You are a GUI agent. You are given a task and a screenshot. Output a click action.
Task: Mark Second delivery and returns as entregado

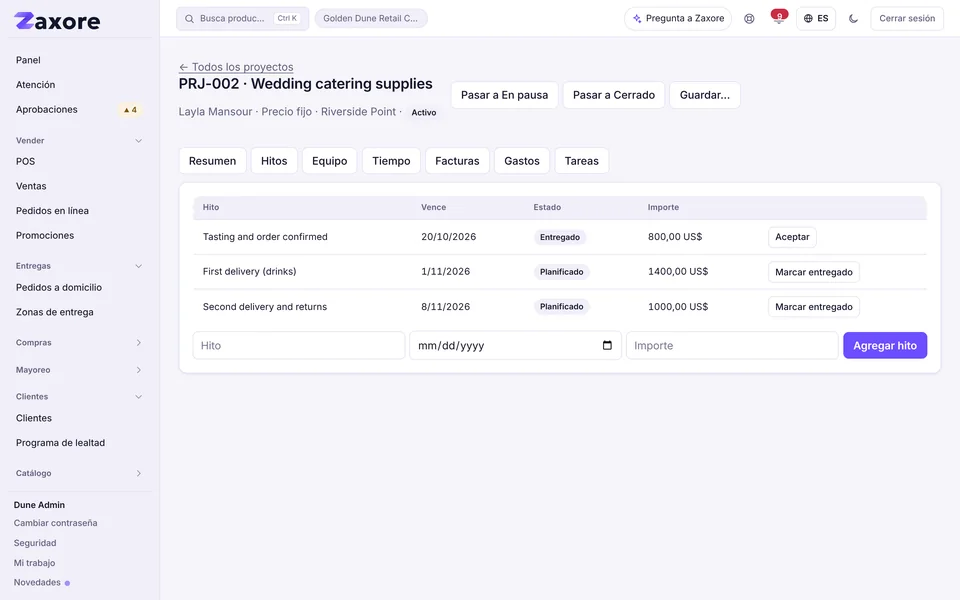coord(814,307)
